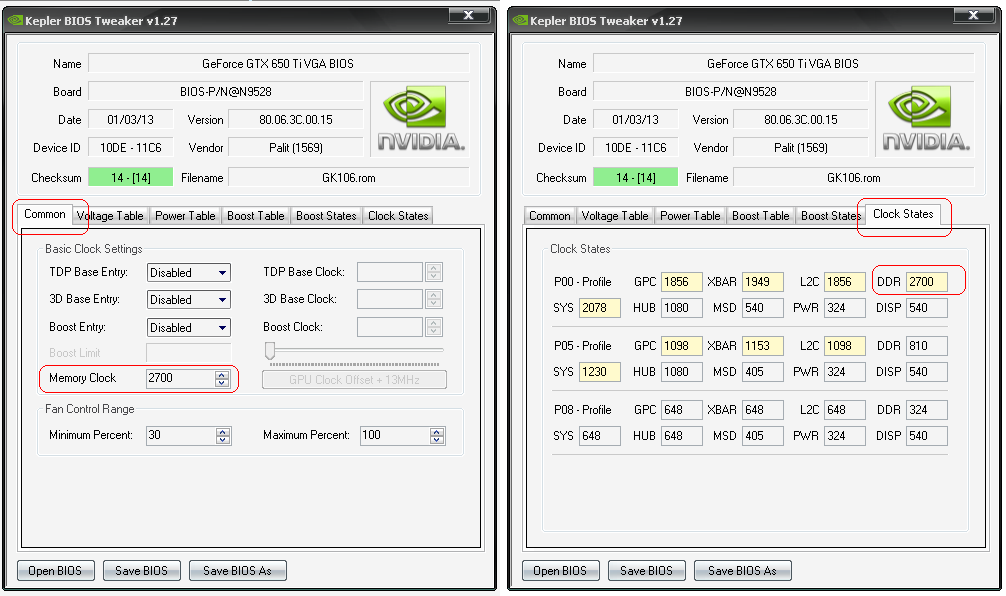This screenshot has width=1006, height=596.
Task: Switch to Voltage Table tab in the left window
Action: pos(110,216)
